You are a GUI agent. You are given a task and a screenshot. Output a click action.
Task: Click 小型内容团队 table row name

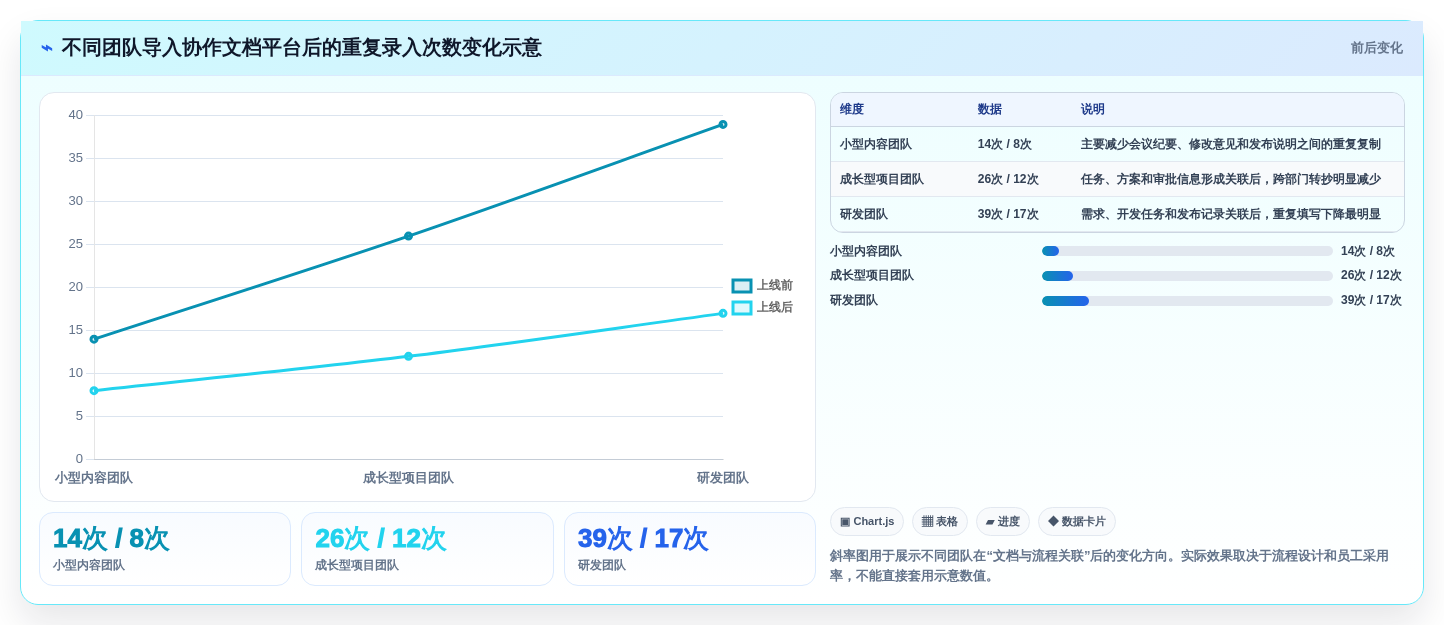click(876, 145)
